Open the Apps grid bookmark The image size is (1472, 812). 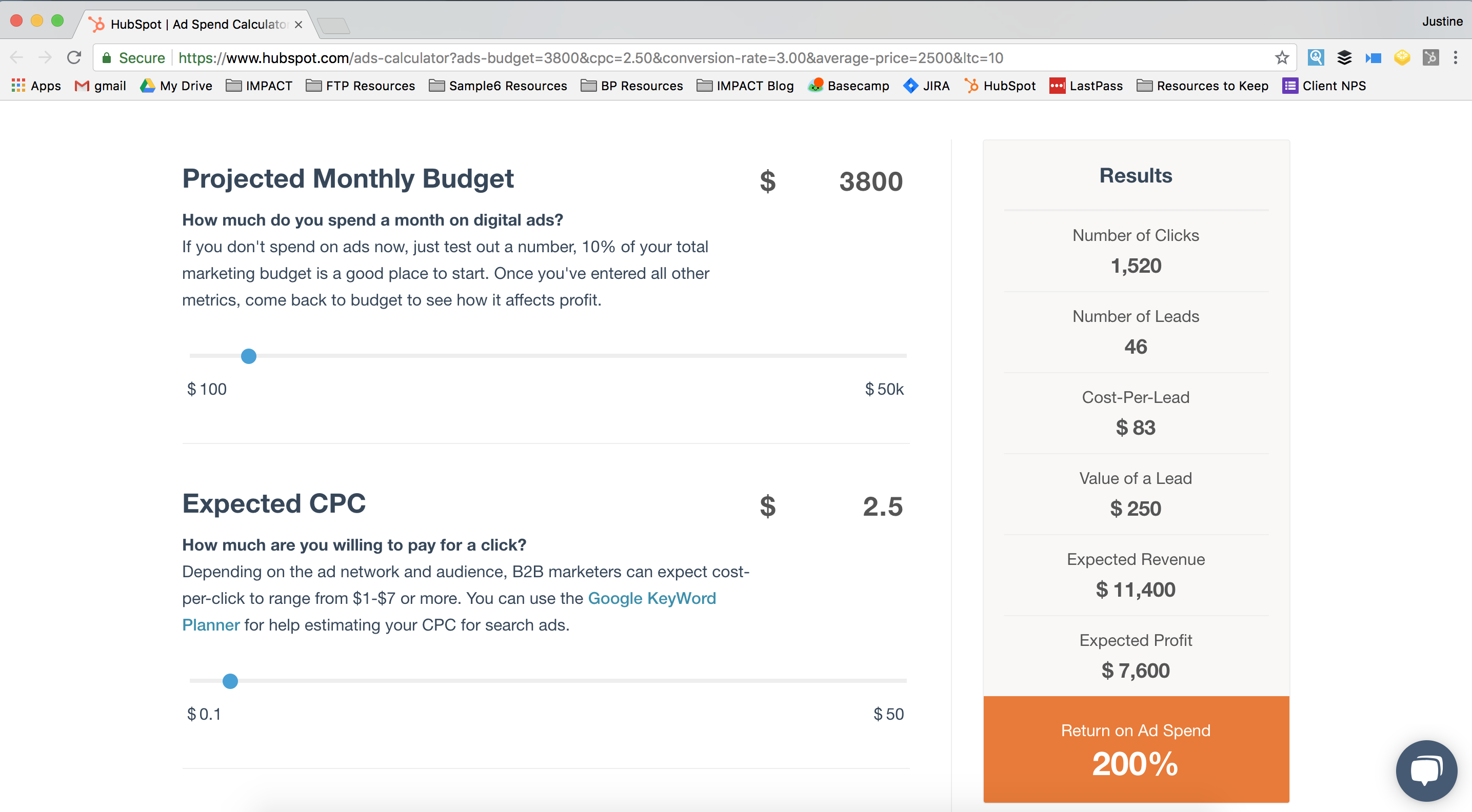pos(36,86)
